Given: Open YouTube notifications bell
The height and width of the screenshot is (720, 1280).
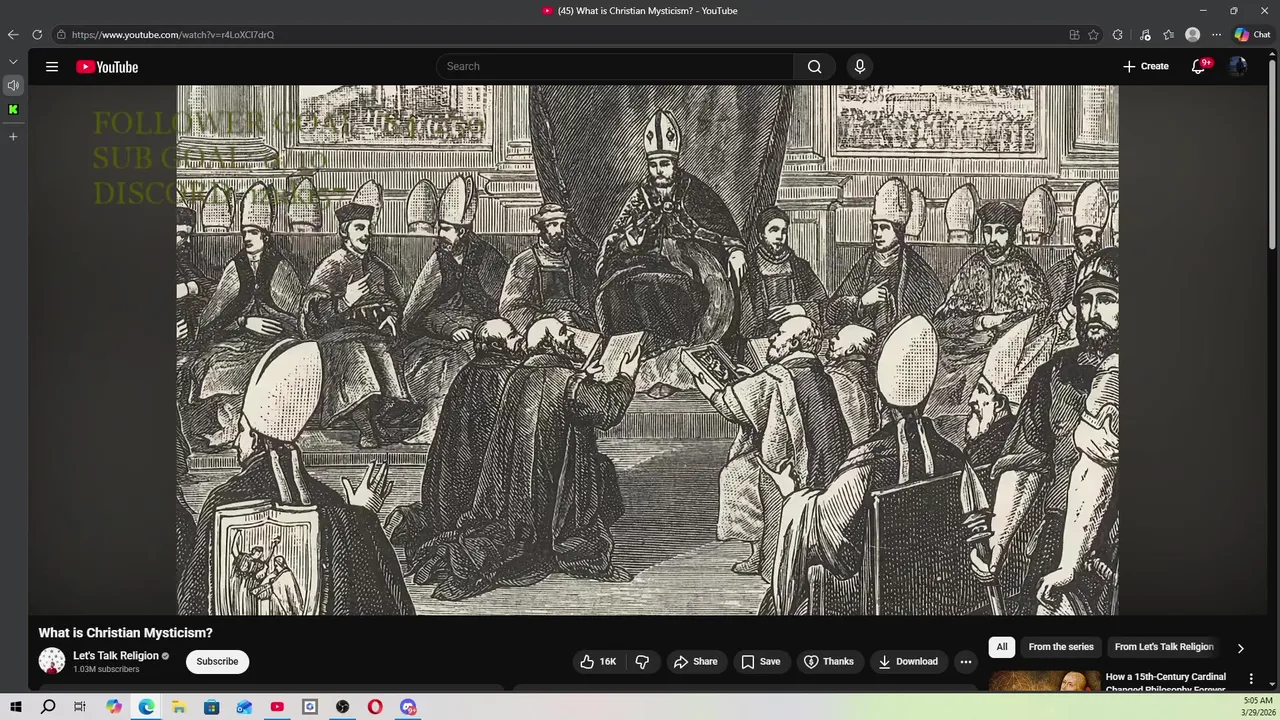Looking at the screenshot, I should pyautogui.click(x=1198, y=66).
